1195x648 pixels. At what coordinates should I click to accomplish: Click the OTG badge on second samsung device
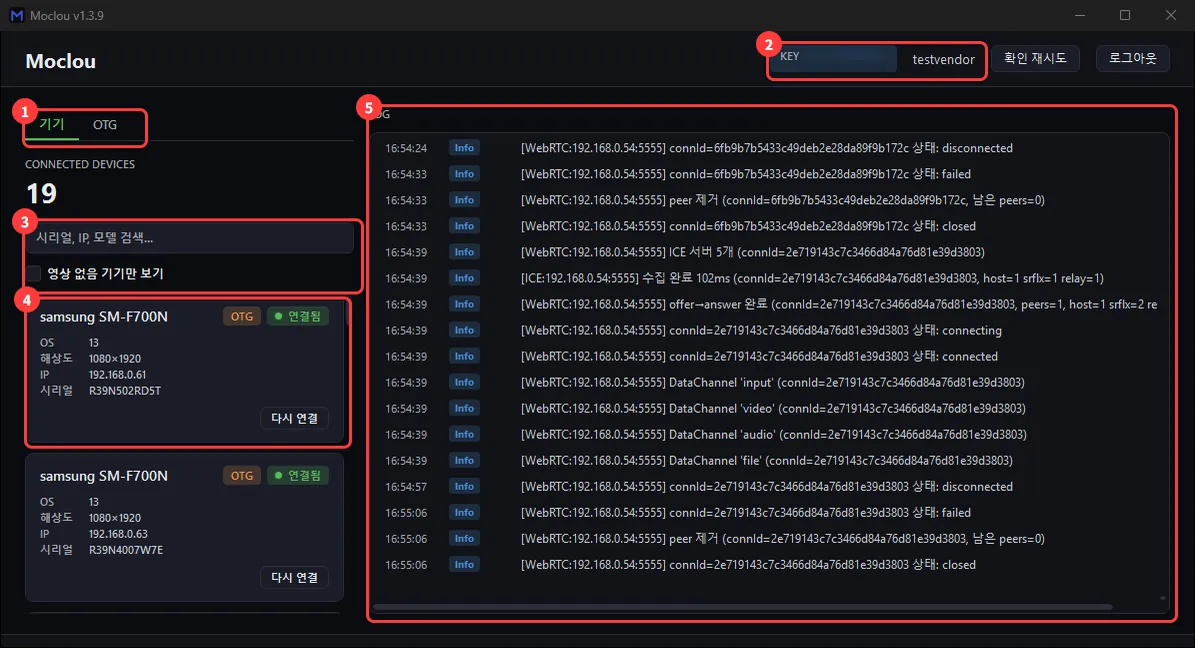(x=242, y=476)
